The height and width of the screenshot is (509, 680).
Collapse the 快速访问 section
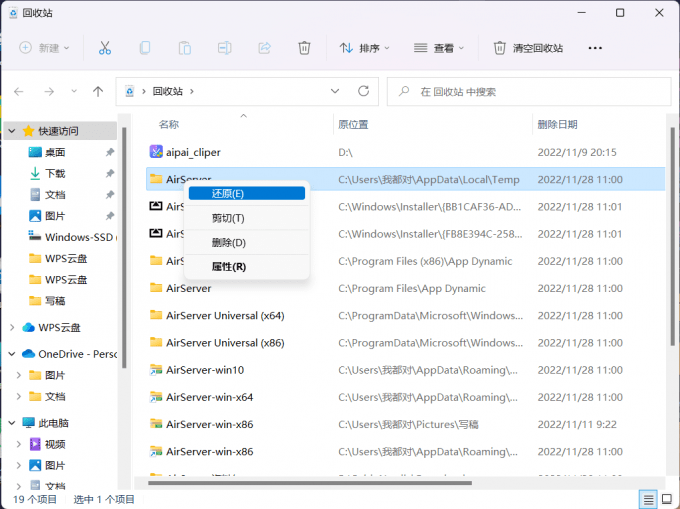pyautogui.click(x=12, y=131)
